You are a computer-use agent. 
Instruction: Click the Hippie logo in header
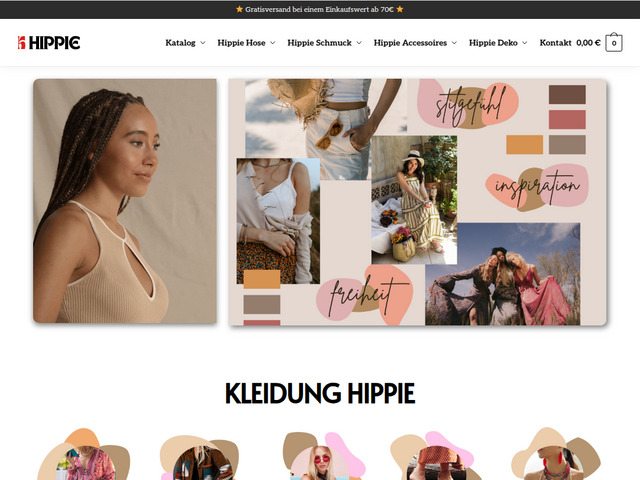point(49,42)
